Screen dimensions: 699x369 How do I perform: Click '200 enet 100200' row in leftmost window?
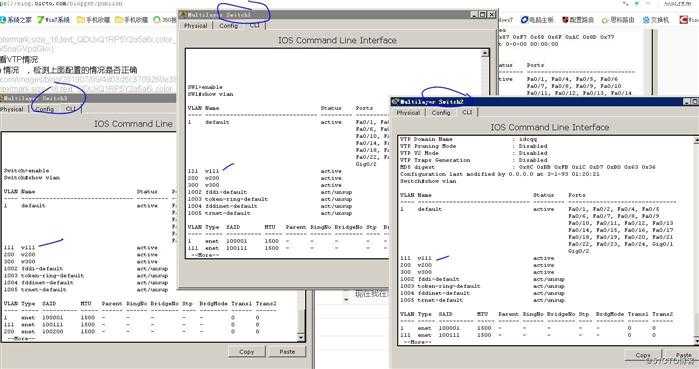coord(132,332)
